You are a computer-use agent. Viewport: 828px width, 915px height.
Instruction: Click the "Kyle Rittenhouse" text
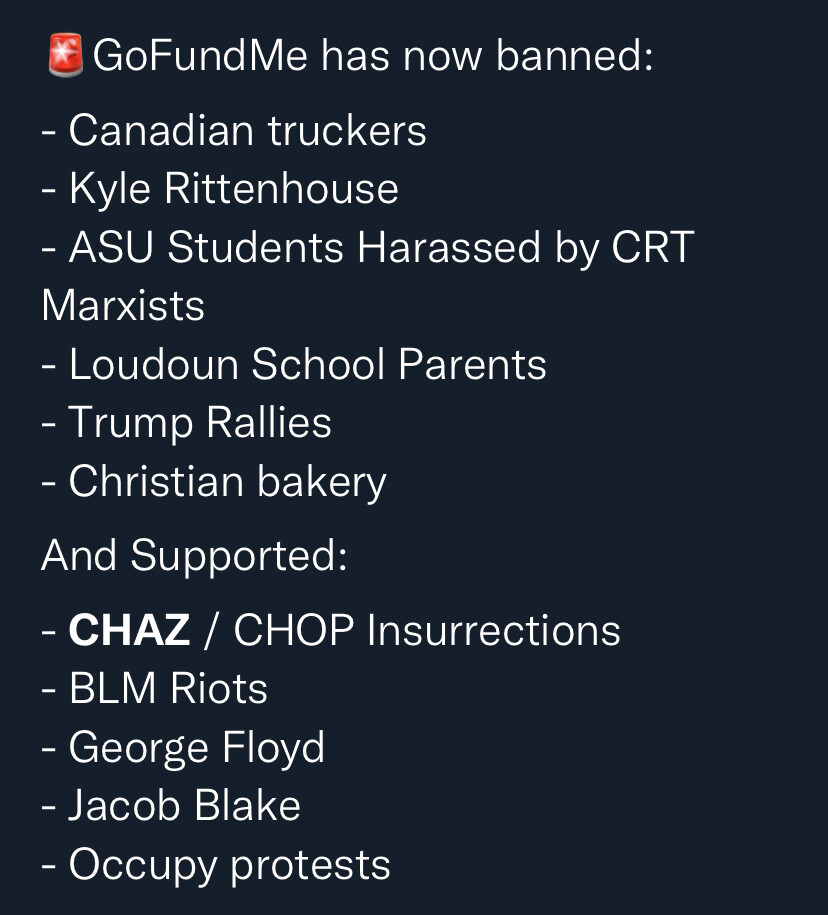click(233, 189)
